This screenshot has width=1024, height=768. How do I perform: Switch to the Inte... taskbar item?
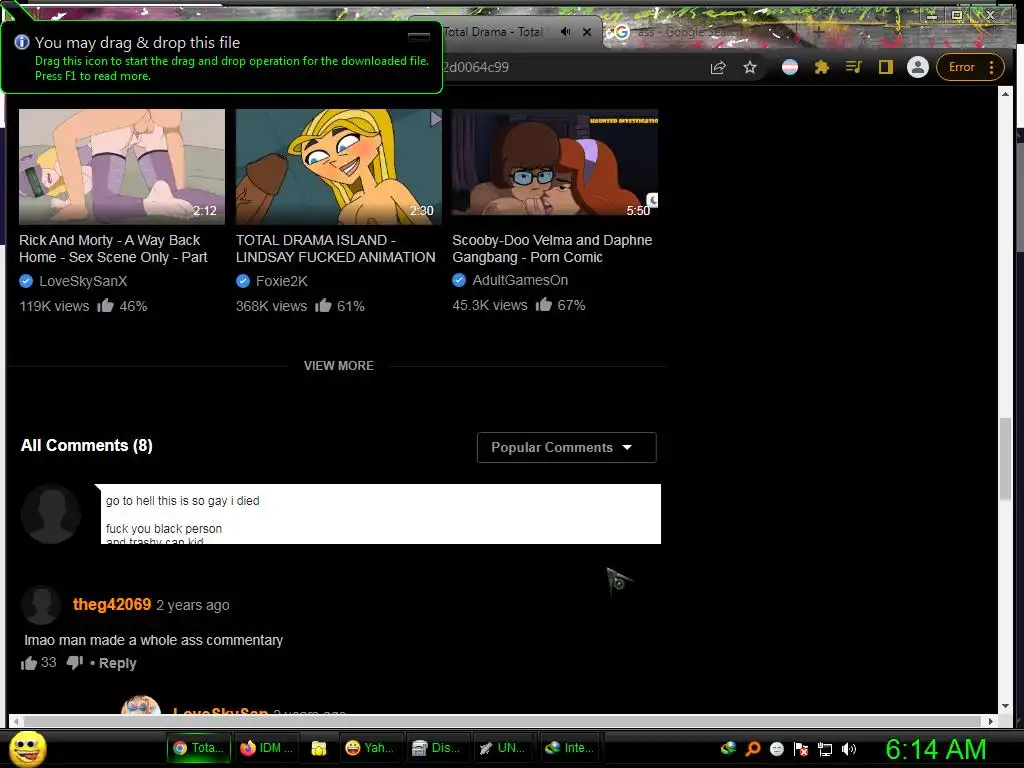(x=570, y=748)
